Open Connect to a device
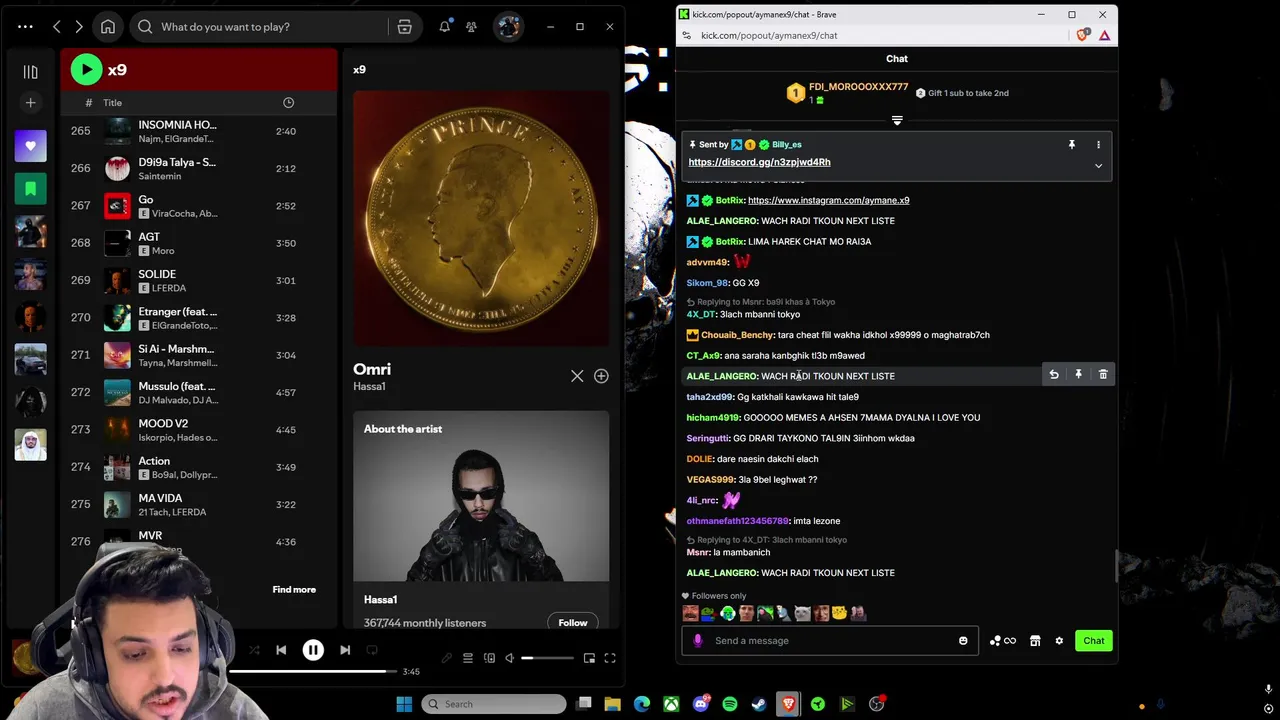1280x720 pixels. click(x=489, y=658)
